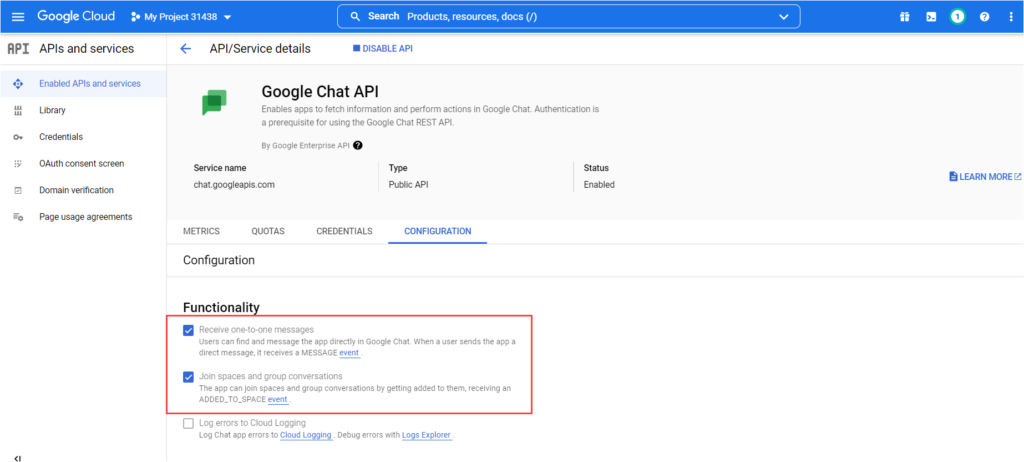Screen dimensions: 1024x462
Task: Click the Google Chat API logo
Action: pos(214,102)
